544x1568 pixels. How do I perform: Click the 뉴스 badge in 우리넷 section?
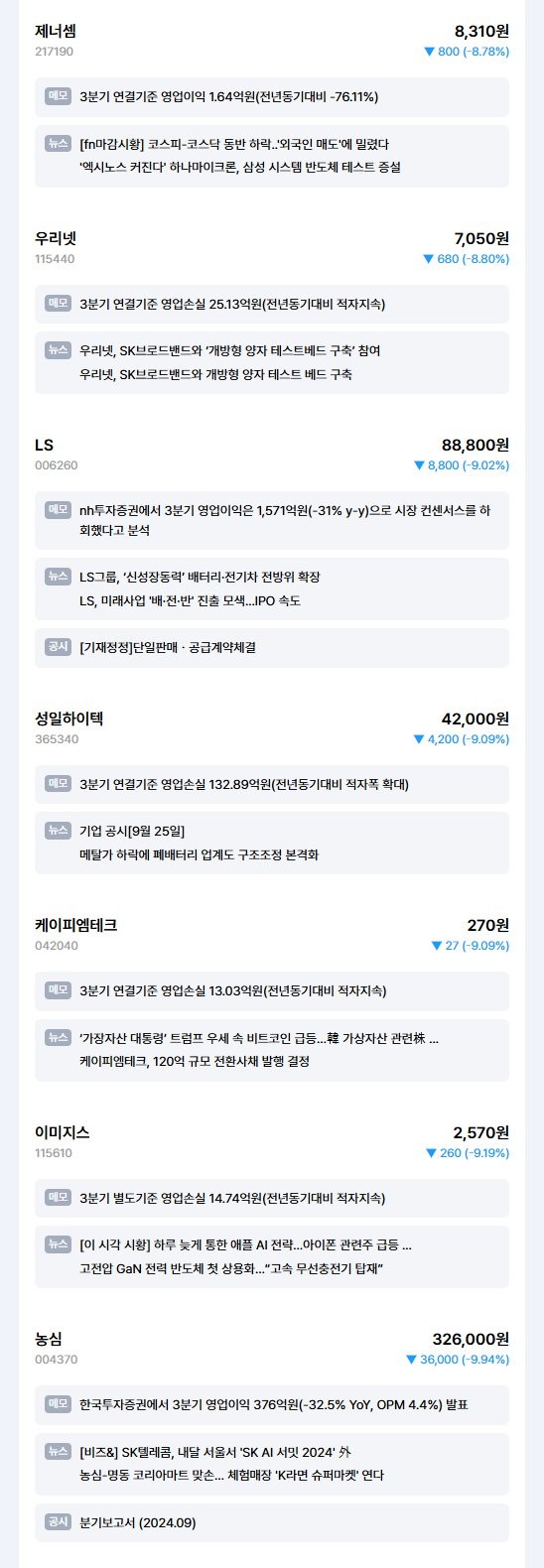(58, 350)
